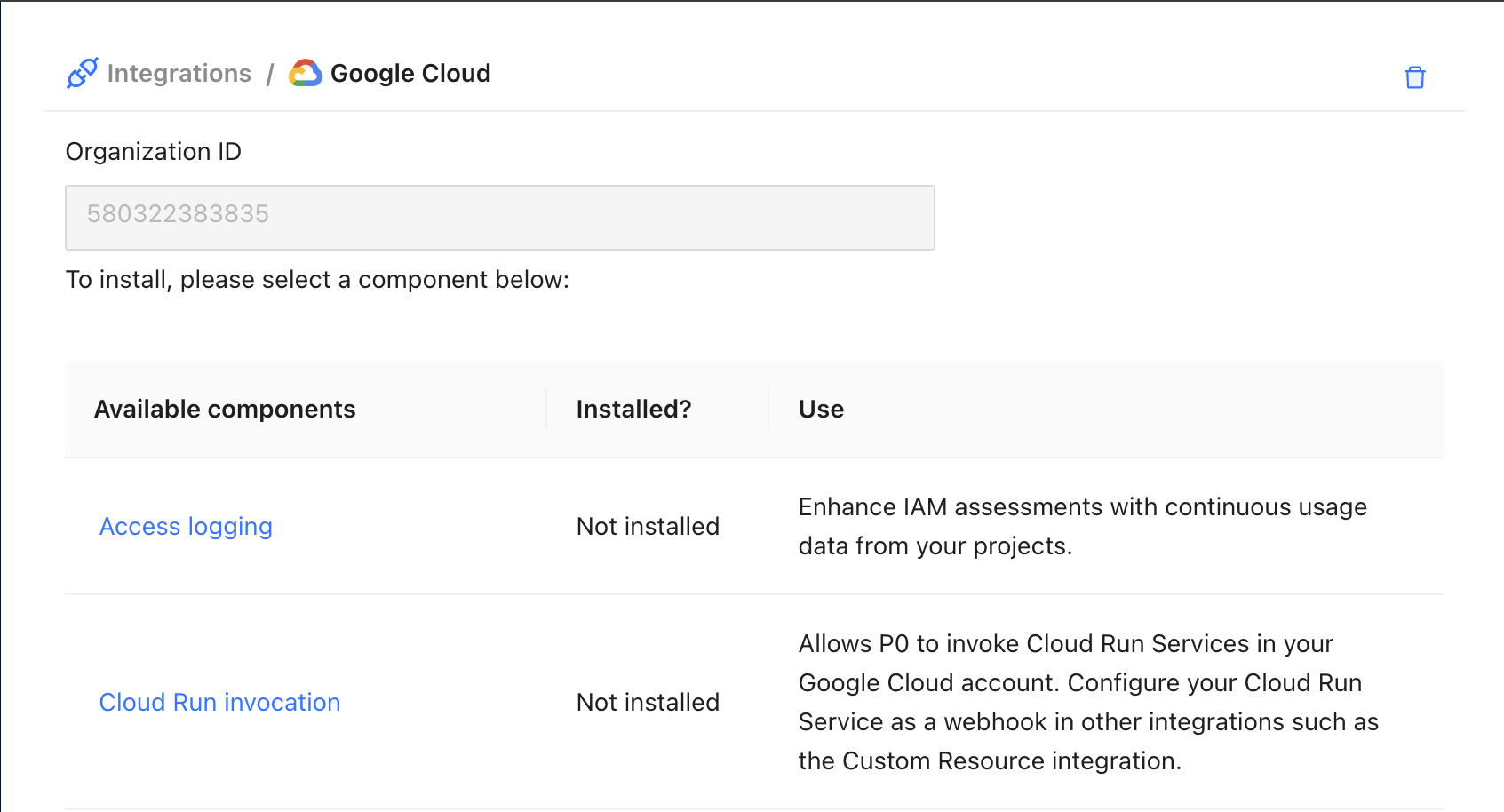The width and height of the screenshot is (1504, 812).
Task: Select the Use column header
Action: pyautogui.click(x=821, y=410)
